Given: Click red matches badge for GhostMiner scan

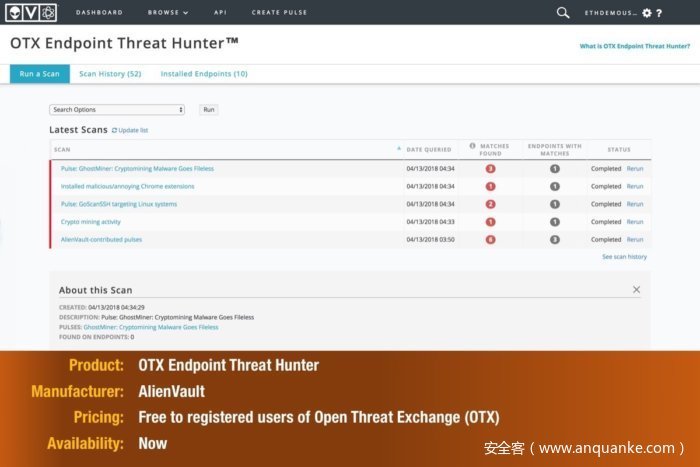Looking at the screenshot, I should 490,169.
